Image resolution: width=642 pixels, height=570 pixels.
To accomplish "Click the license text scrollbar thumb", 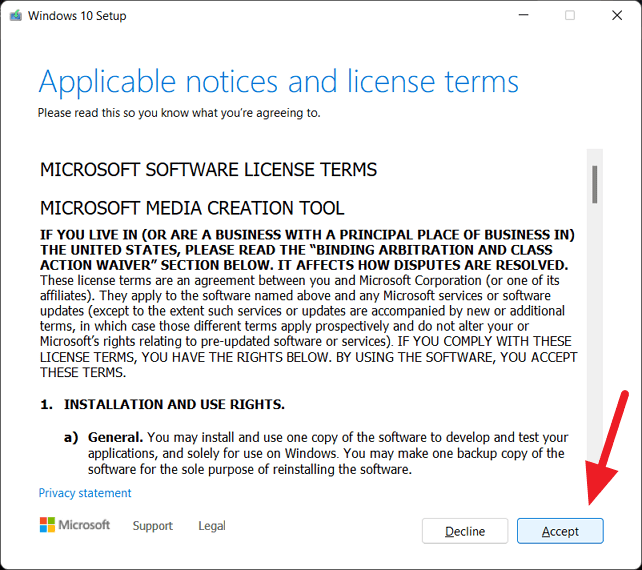I will tap(595, 184).
